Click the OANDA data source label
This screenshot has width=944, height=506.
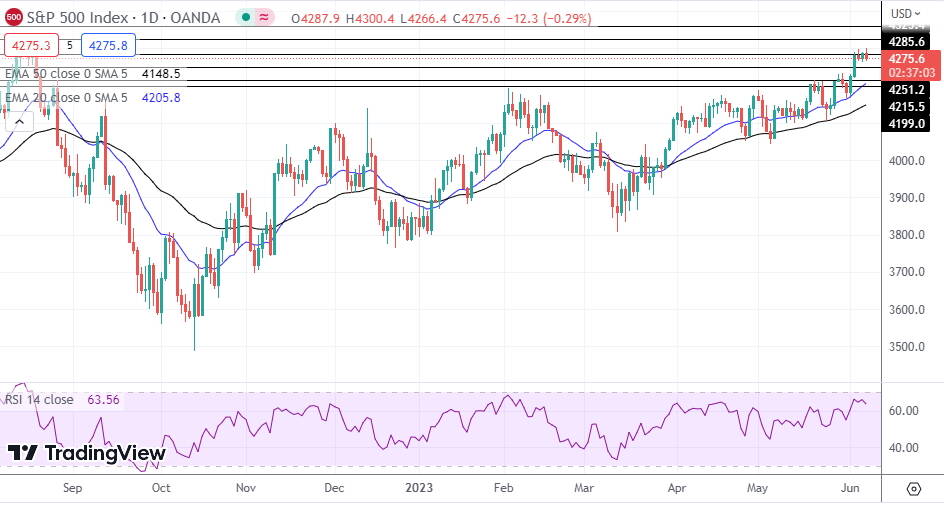tap(195, 17)
